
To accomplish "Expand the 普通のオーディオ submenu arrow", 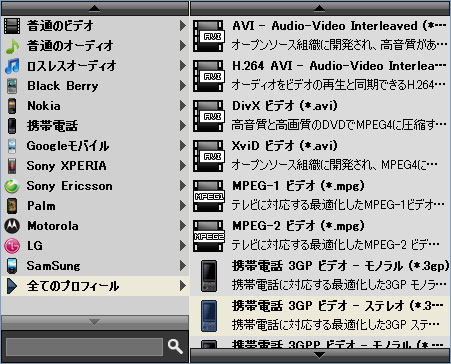I will coord(182,46).
